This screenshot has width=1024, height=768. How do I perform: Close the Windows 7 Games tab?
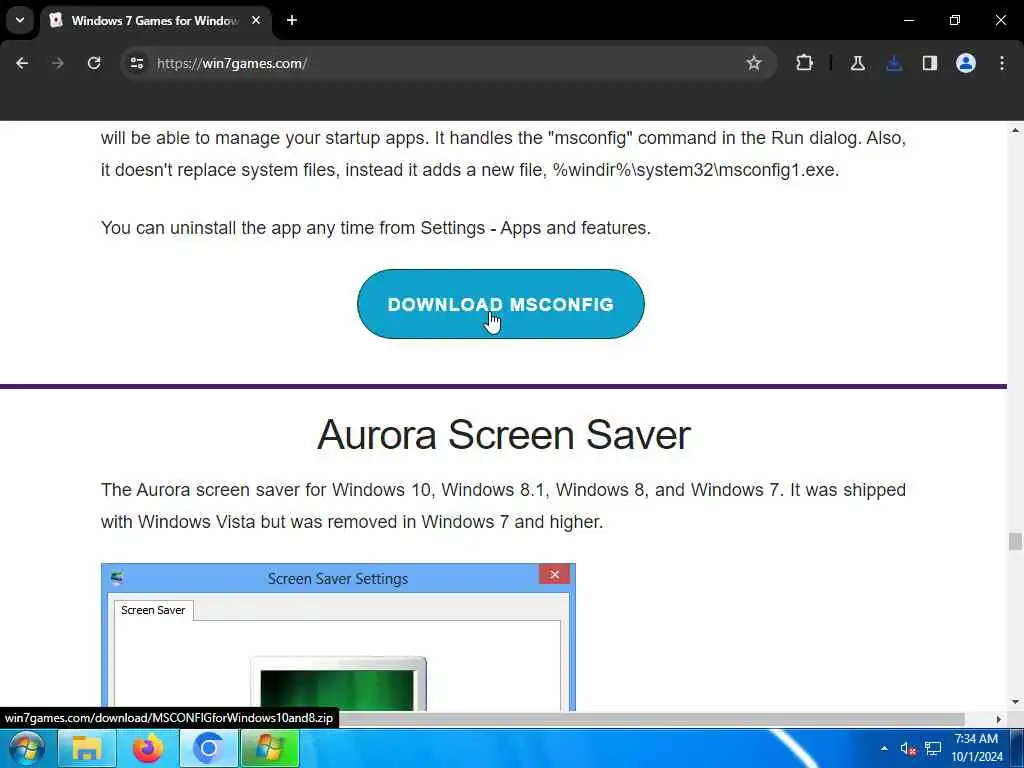(256, 21)
